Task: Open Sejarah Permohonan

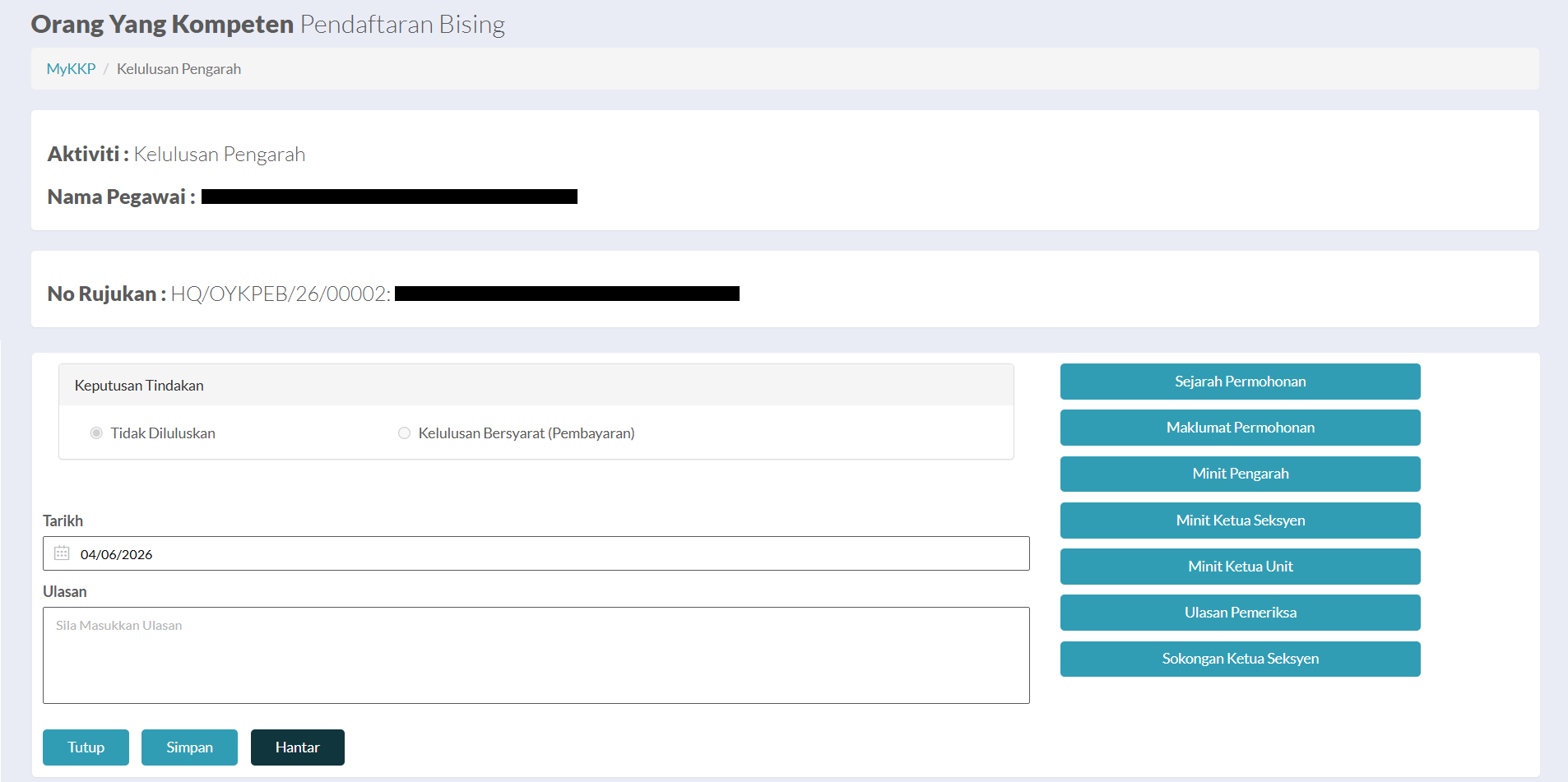Action: pyautogui.click(x=1240, y=382)
